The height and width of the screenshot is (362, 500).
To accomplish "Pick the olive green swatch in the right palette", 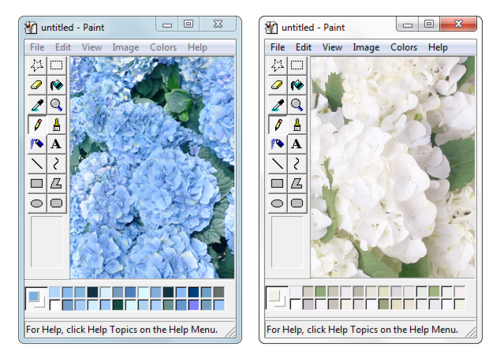I will (384, 304).
